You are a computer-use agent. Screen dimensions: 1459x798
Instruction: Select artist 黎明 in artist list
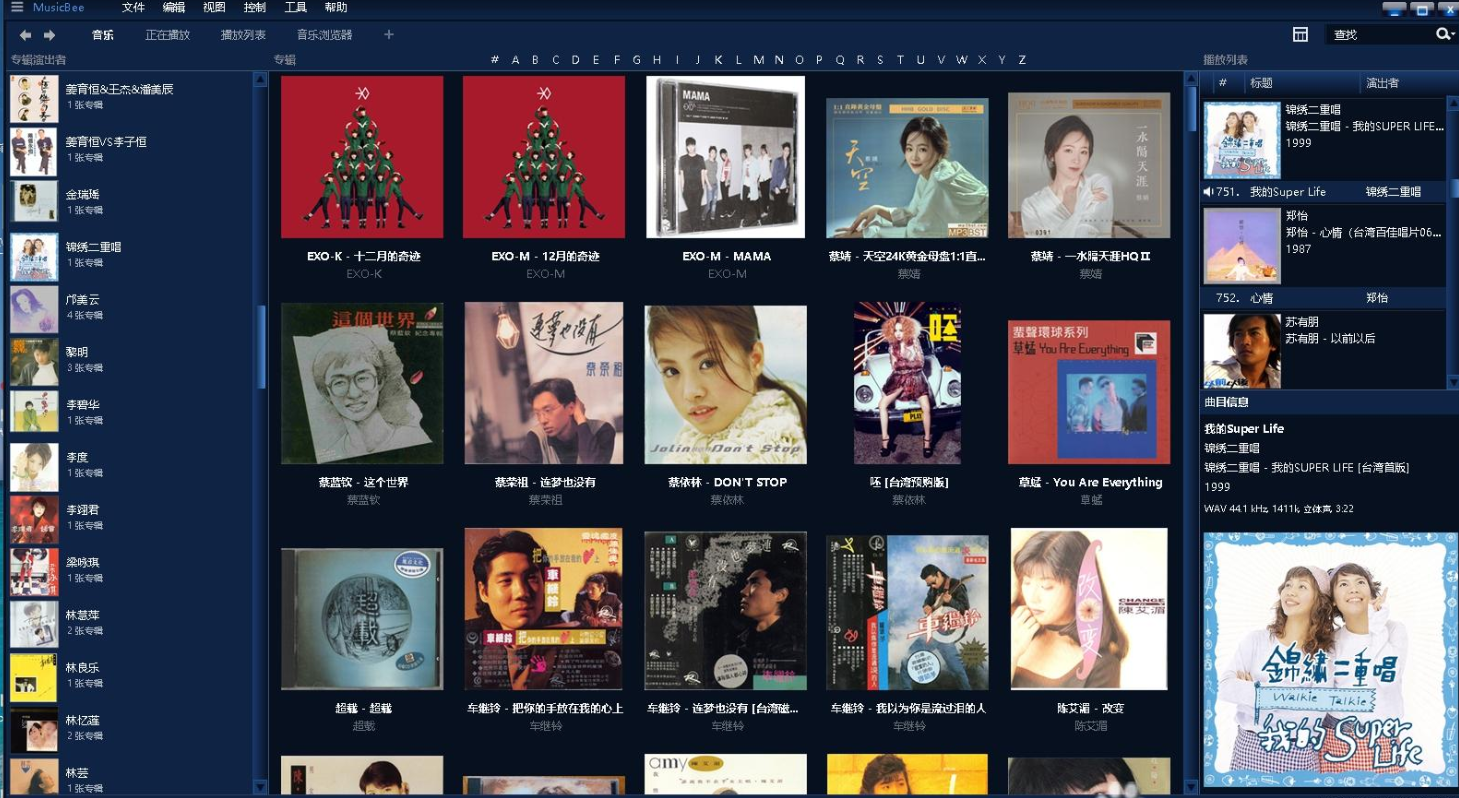[130, 362]
